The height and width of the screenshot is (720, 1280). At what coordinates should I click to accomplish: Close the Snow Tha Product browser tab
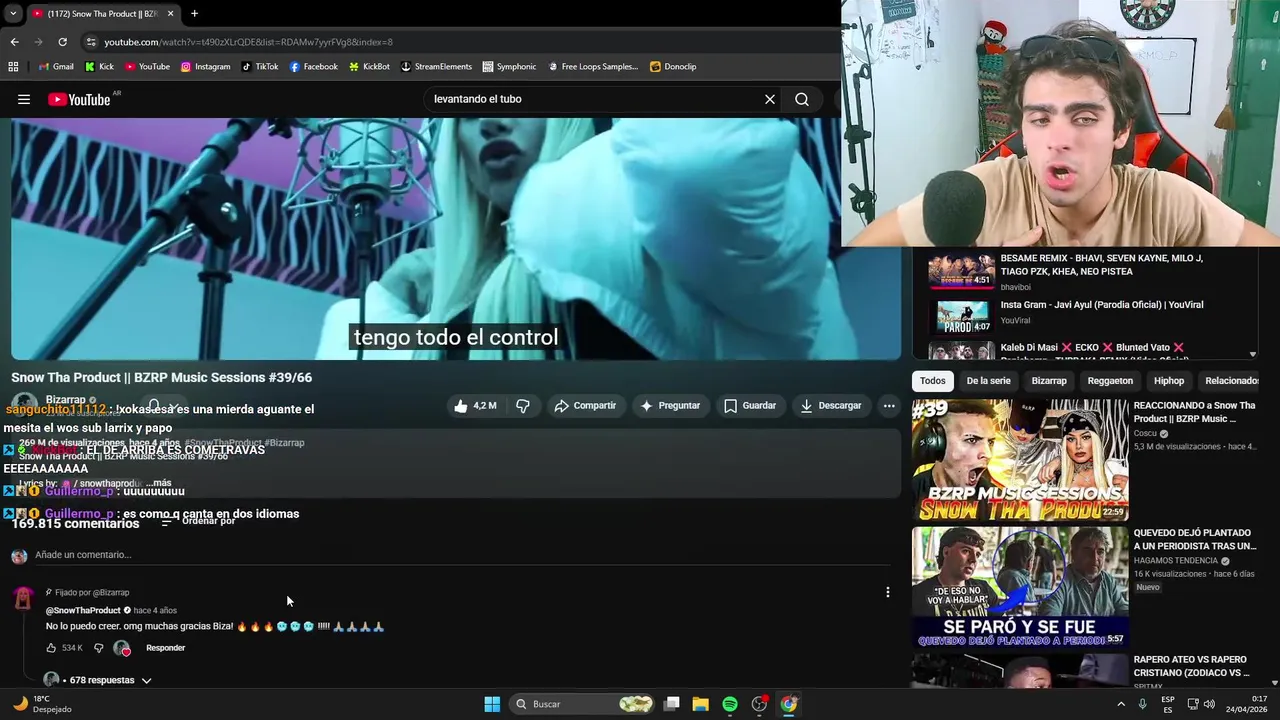point(170,14)
